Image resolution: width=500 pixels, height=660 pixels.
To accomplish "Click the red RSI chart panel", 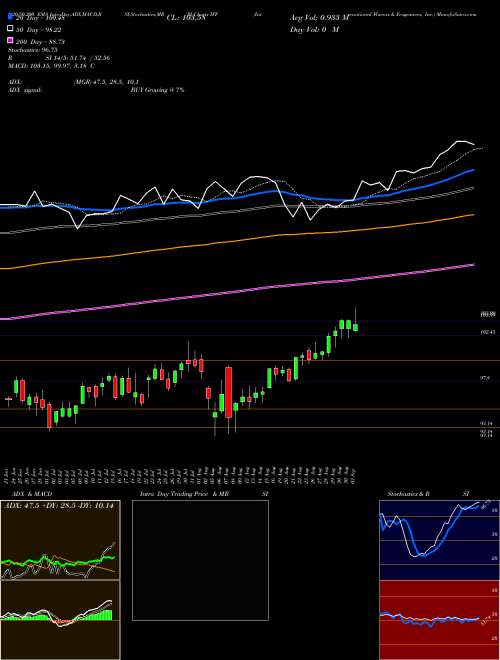I will (x=439, y=620).
